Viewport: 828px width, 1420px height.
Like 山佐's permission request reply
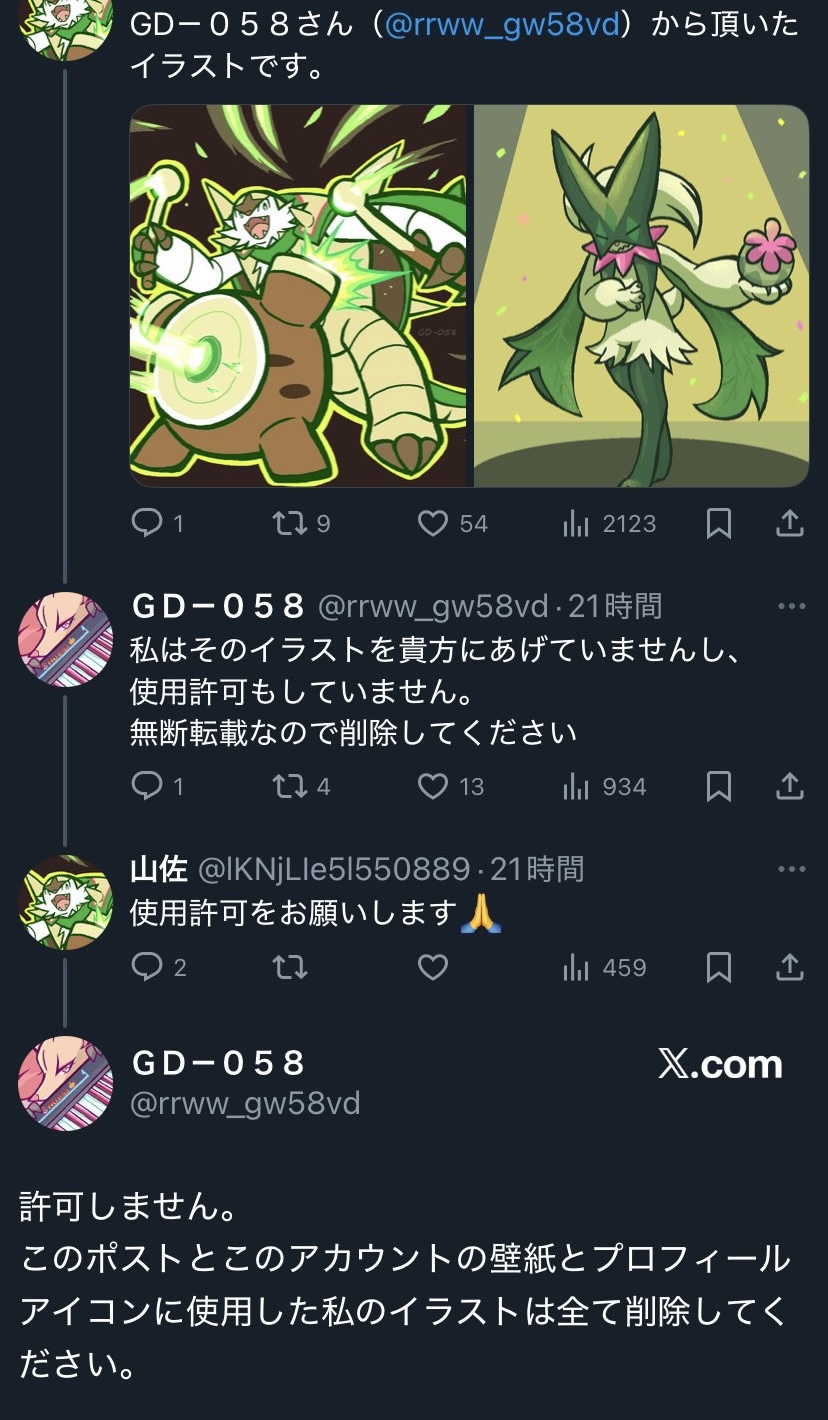point(432,967)
